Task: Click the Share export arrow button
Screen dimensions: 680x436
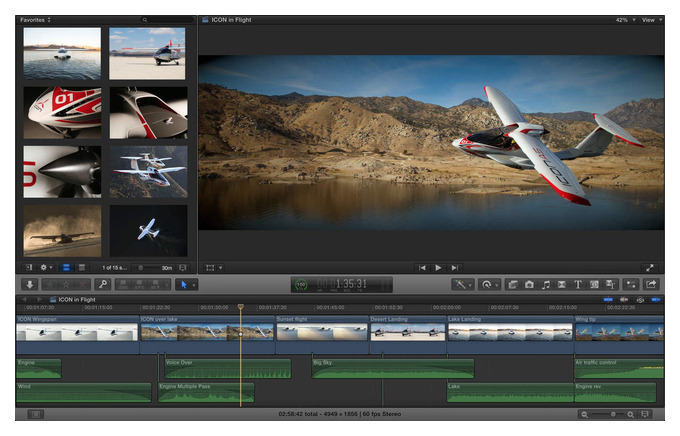Action: pos(651,285)
